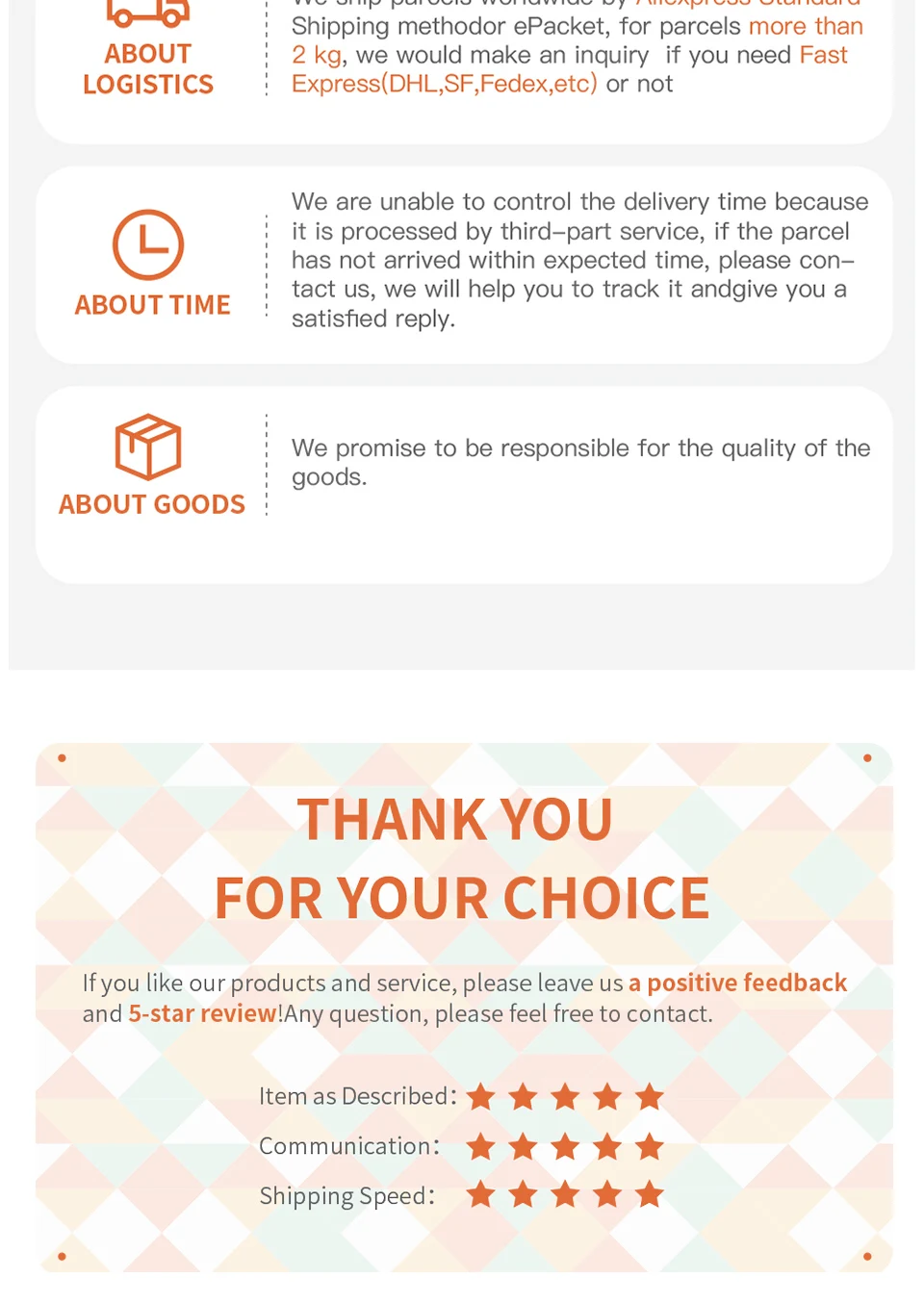Click the "FOR YOUR CHOICE" headline
The width and height of the screenshot is (924, 1303).
point(462,899)
